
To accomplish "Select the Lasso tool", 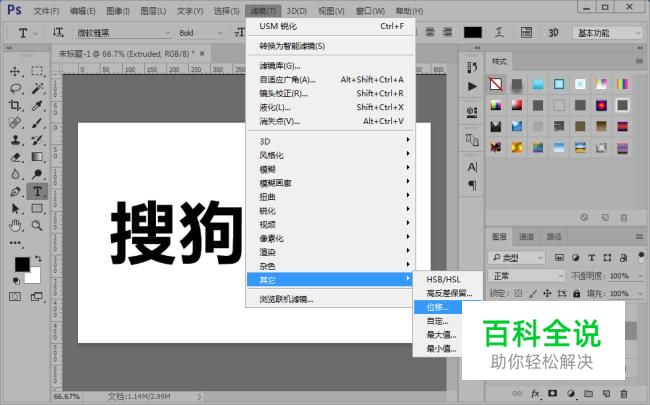I will pos(15,88).
